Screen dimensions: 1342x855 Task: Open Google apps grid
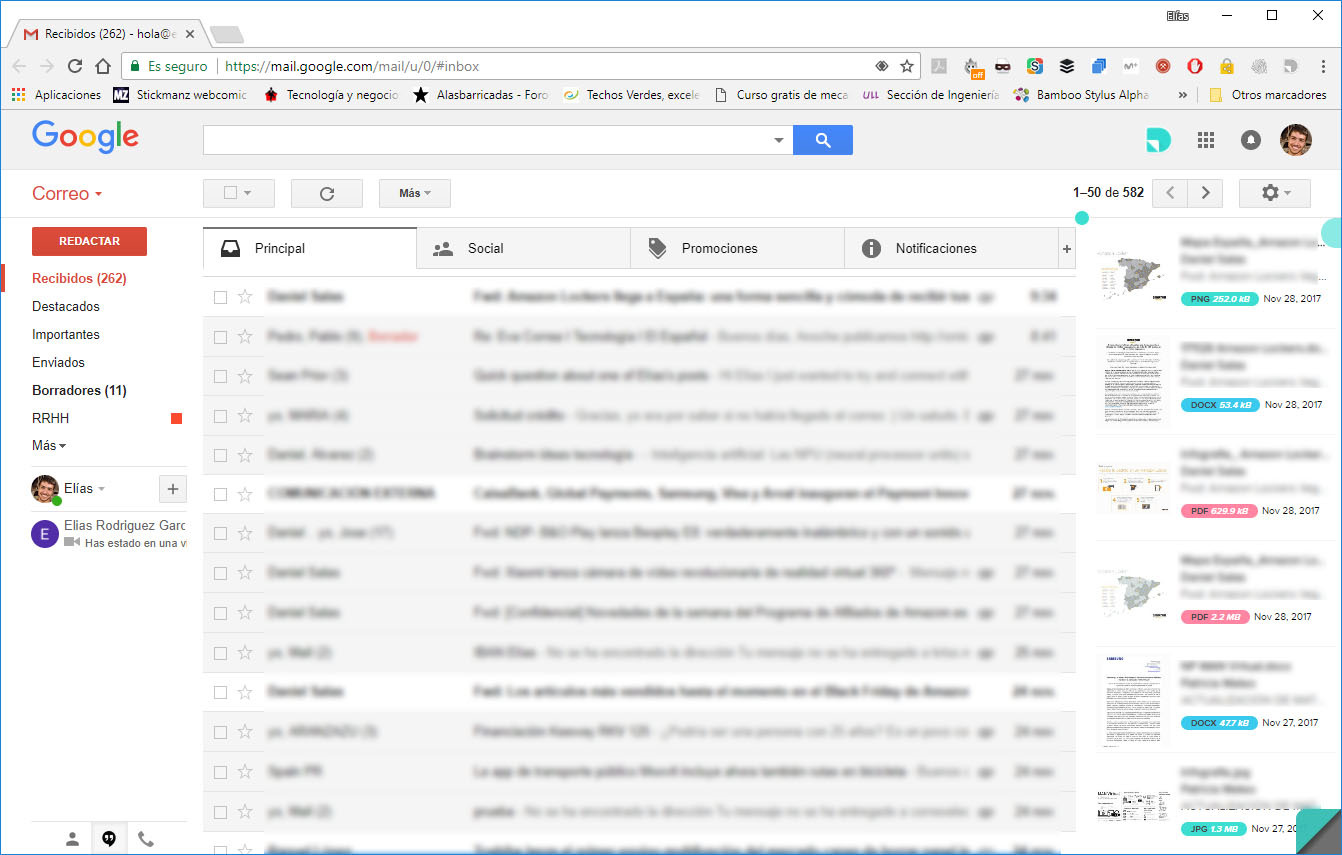pyautogui.click(x=1206, y=140)
